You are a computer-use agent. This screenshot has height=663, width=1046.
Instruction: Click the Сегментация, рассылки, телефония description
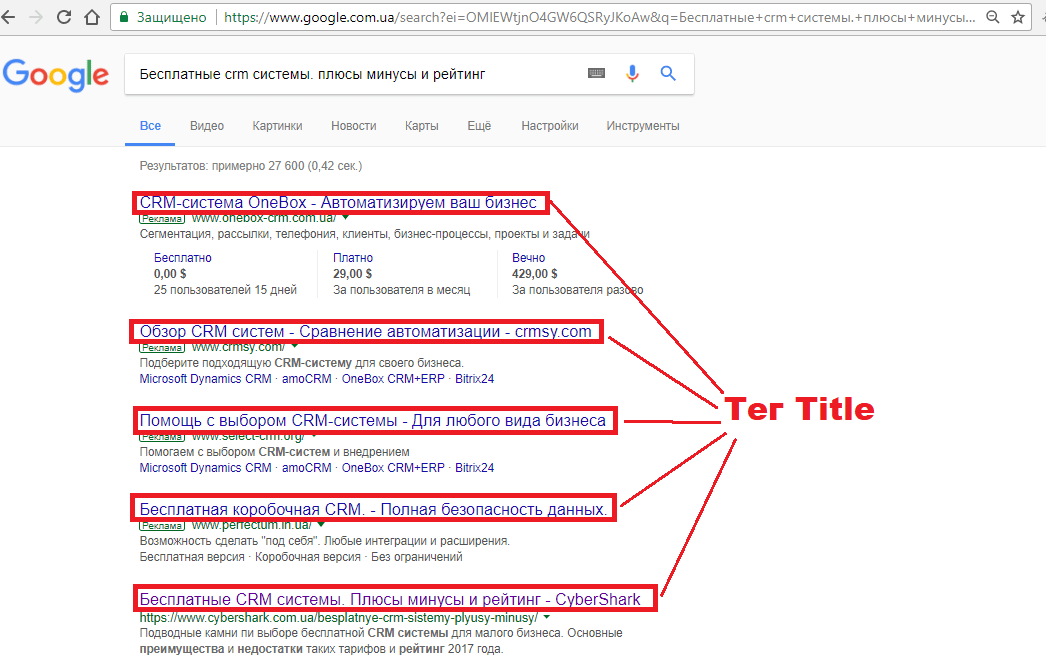364,233
